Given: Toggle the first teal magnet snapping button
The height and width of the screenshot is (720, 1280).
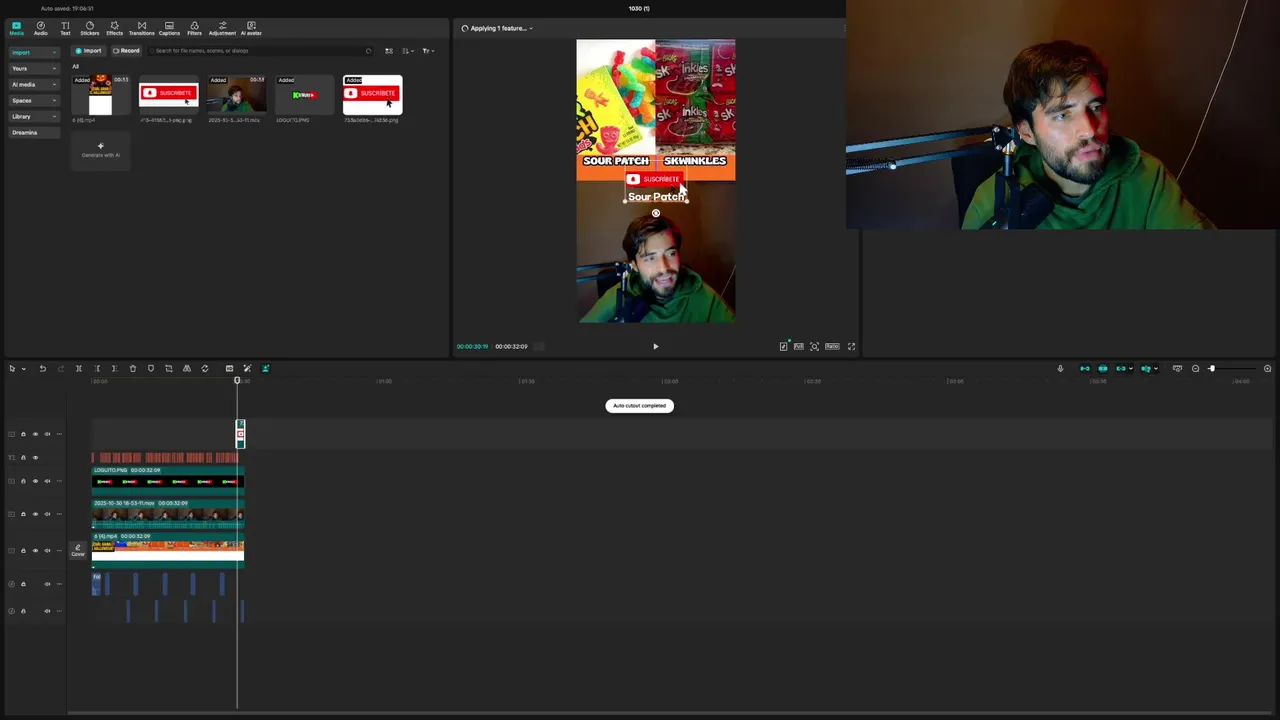Looking at the screenshot, I should (1085, 369).
